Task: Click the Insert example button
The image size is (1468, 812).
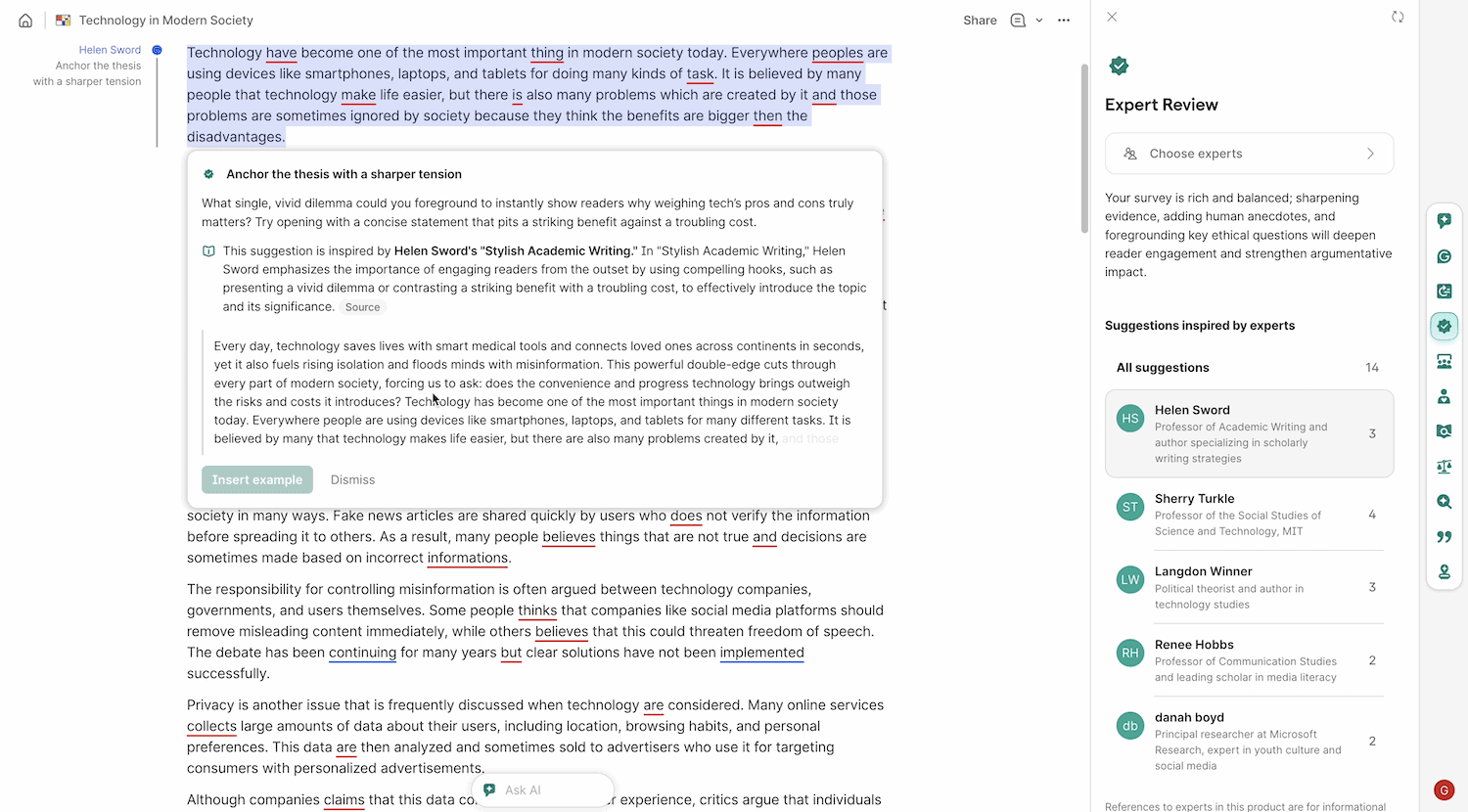Action: click(x=256, y=479)
